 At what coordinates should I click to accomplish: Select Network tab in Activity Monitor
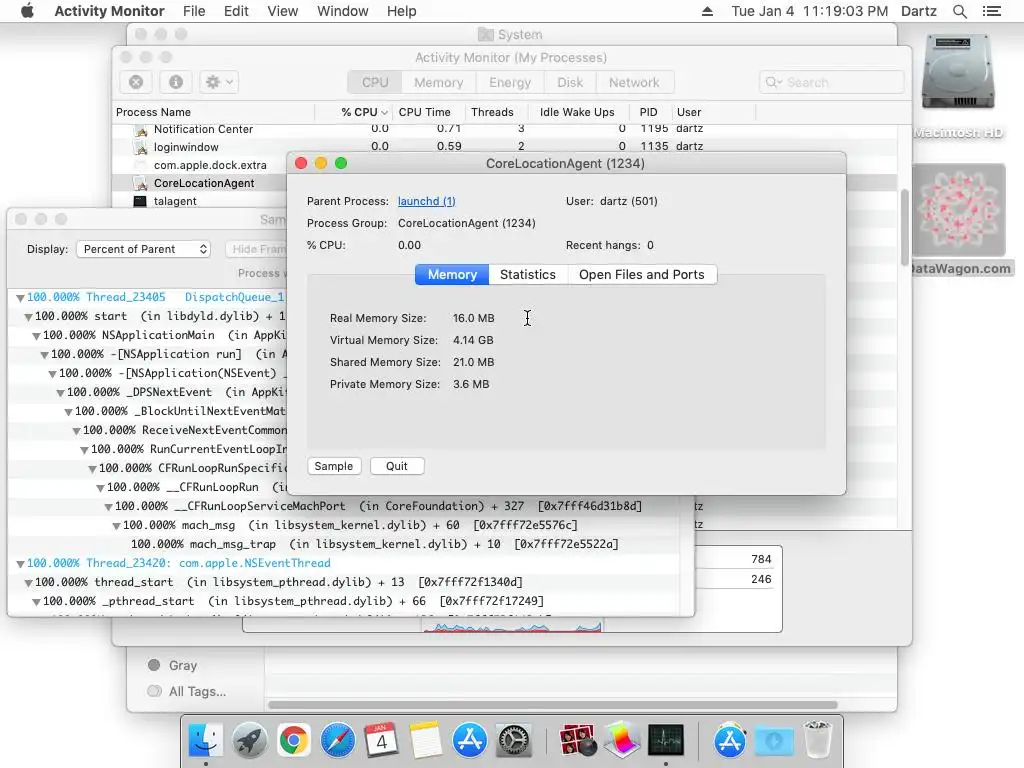point(634,82)
